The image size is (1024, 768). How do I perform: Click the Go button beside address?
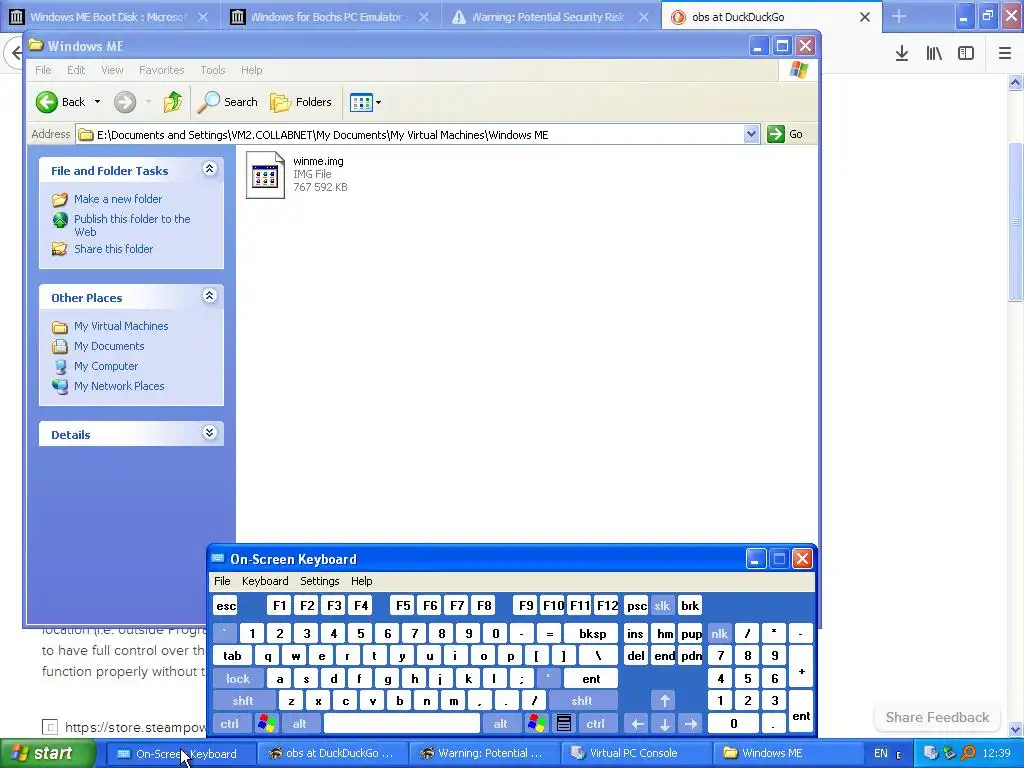pos(786,134)
